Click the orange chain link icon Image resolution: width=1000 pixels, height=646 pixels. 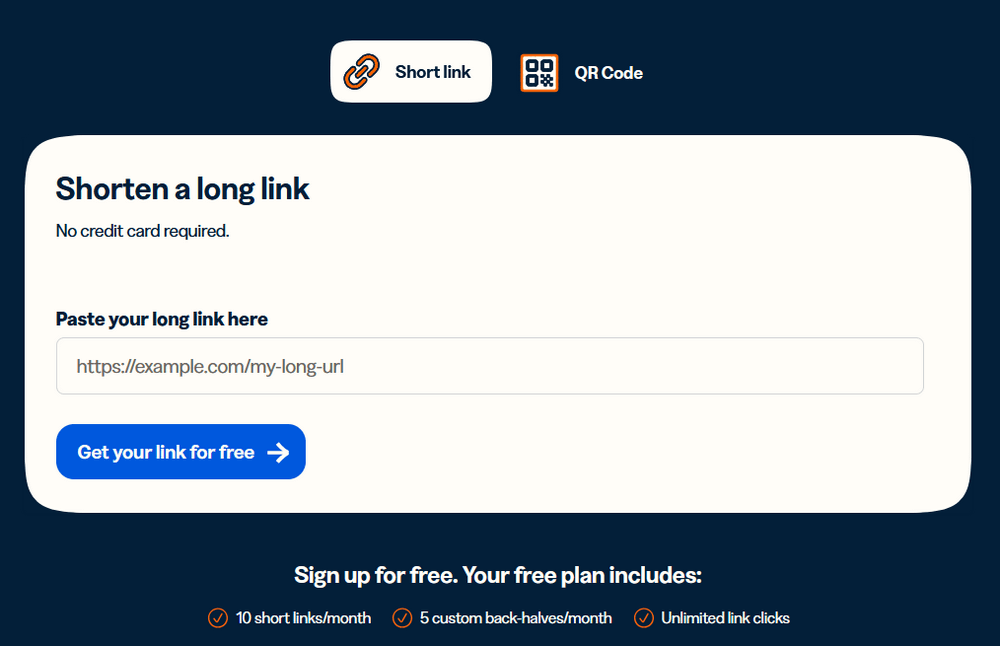tap(361, 71)
